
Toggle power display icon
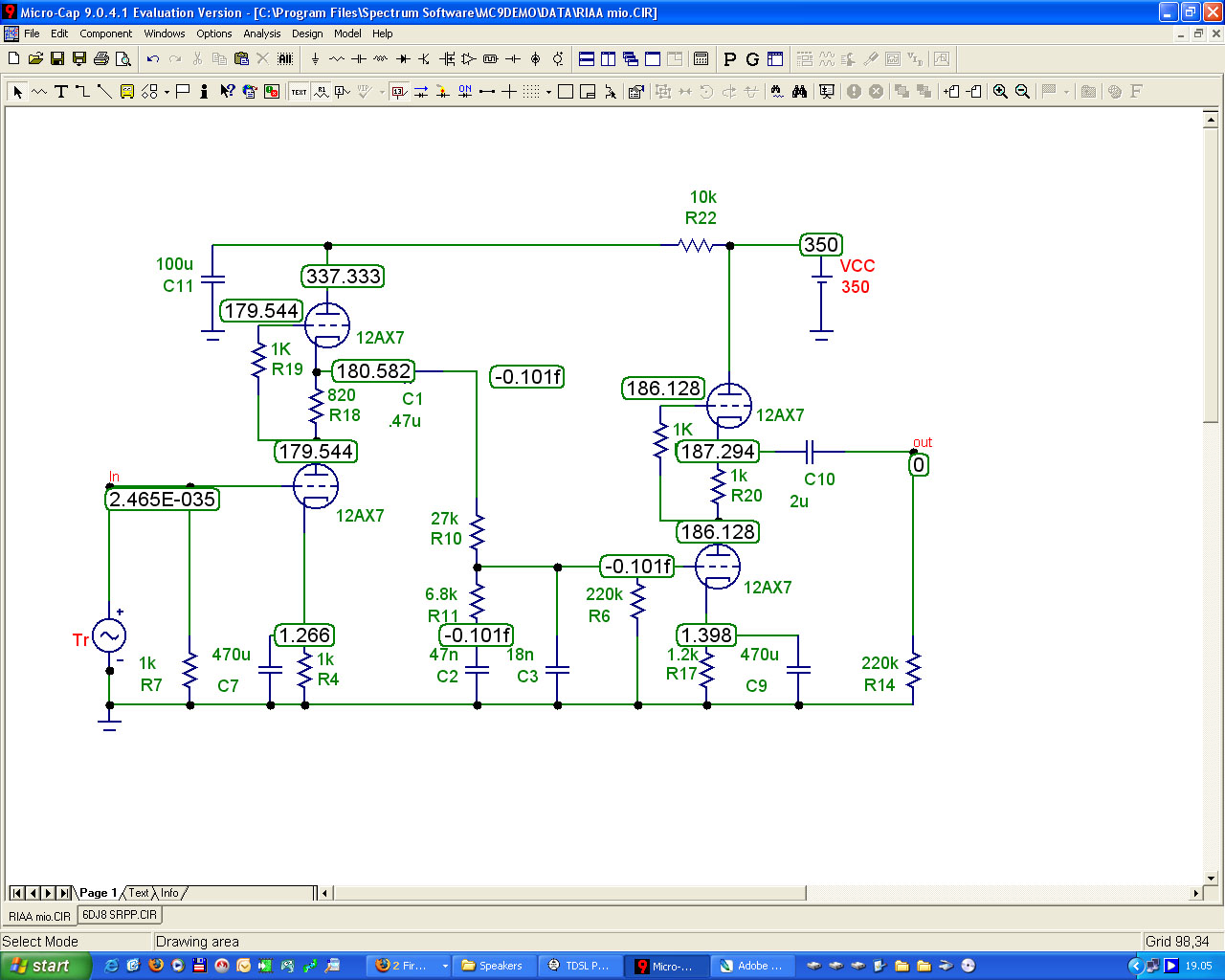[443, 92]
